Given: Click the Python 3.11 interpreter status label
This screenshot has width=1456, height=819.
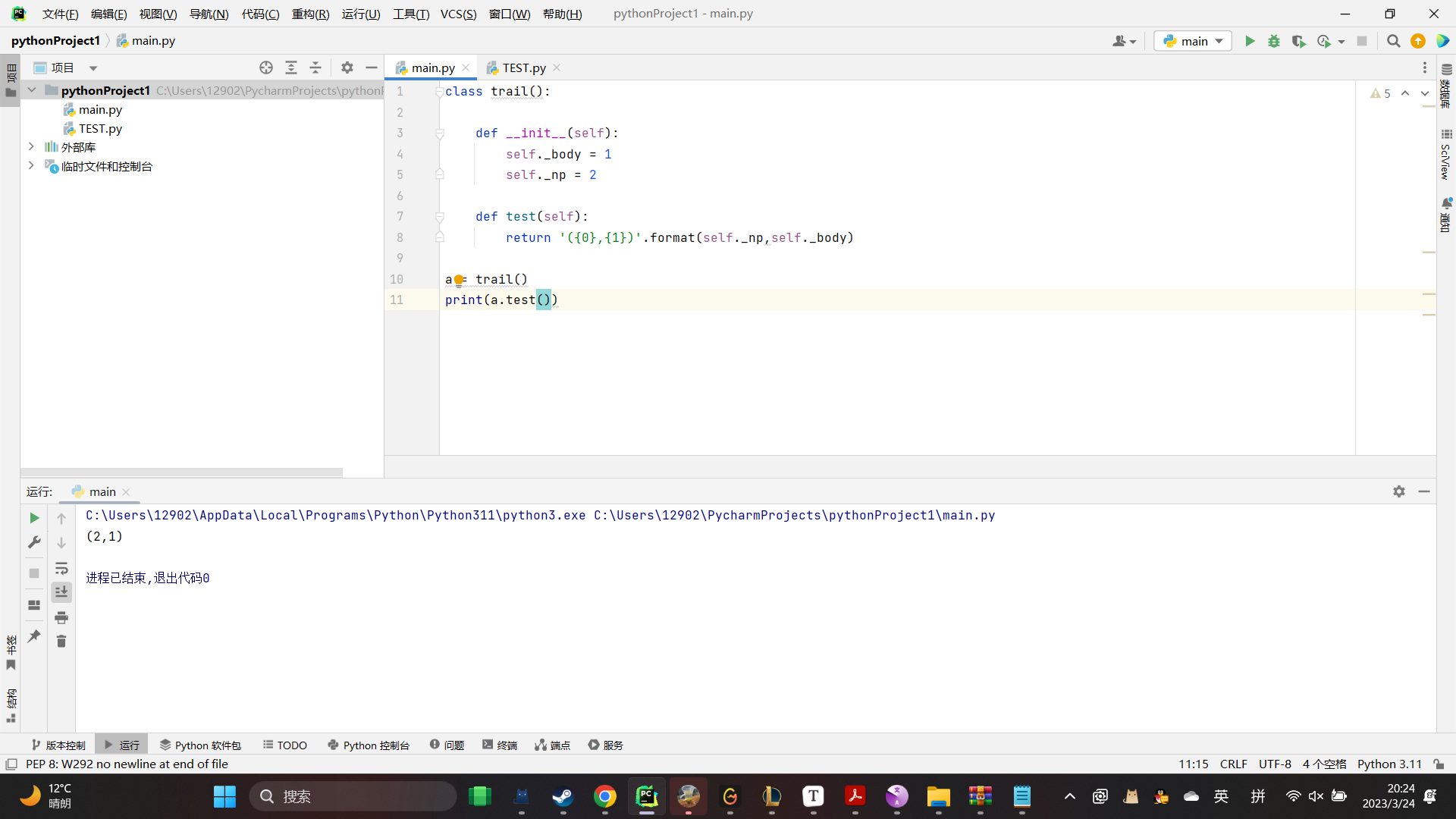Looking at the screenshot, I should 1389,764.
